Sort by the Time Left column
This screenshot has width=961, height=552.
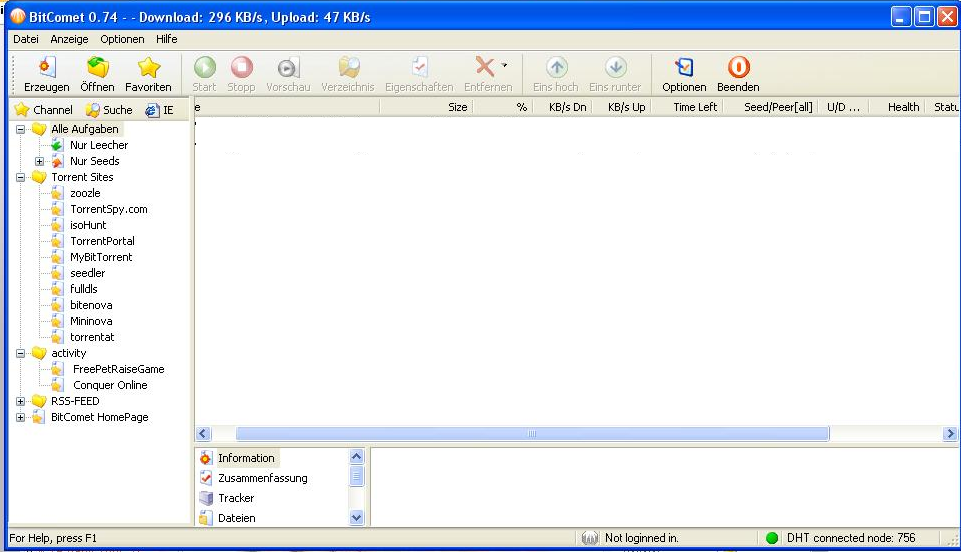(688, 107)
